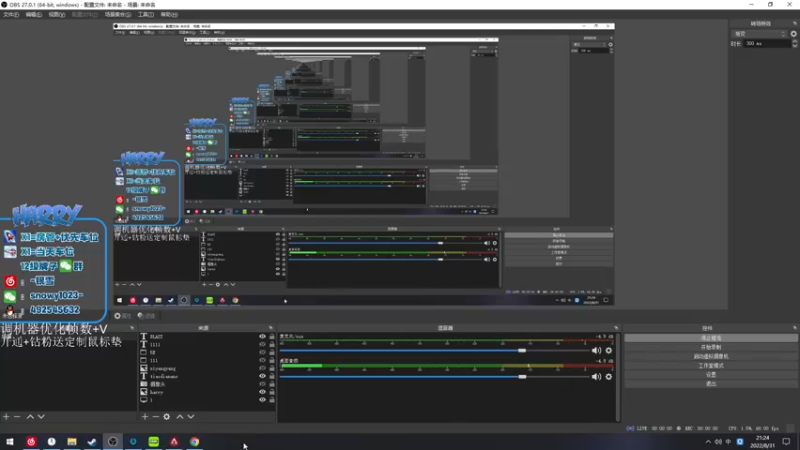Open the Mic/Aux channel settings gear
Screen dimensions: 800x450
(609, 351)
